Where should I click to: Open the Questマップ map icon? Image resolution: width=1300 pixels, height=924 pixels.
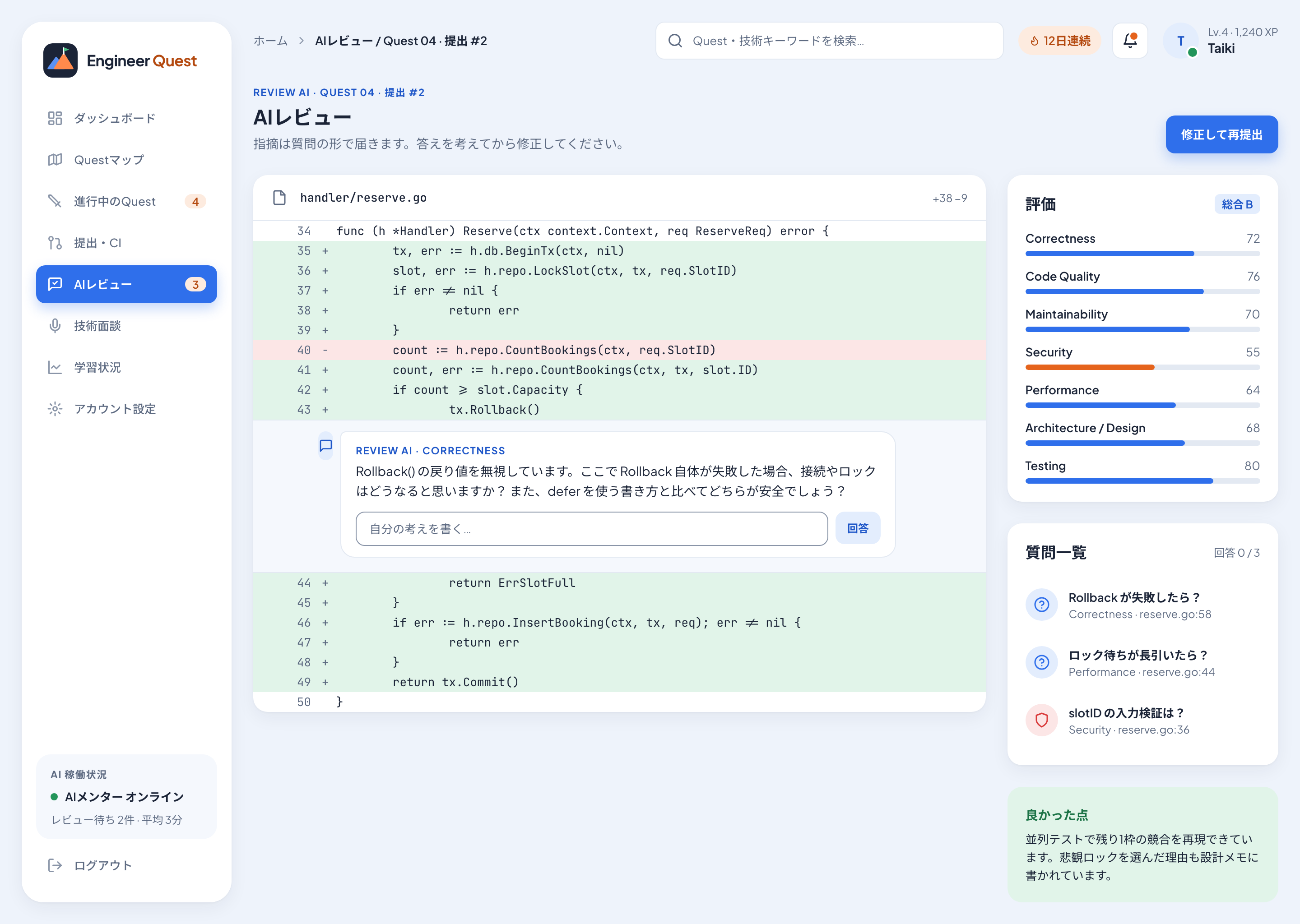pos(55,159)
